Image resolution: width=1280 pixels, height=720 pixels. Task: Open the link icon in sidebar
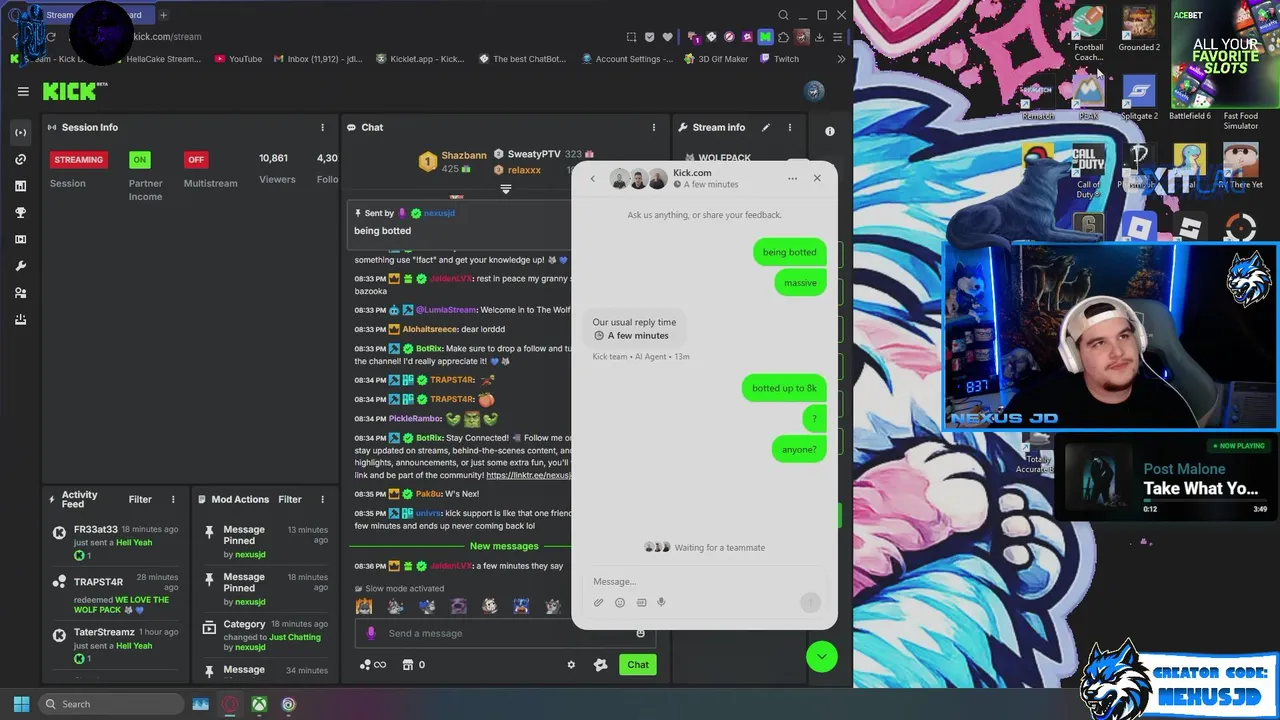click(x=20, y=159)
